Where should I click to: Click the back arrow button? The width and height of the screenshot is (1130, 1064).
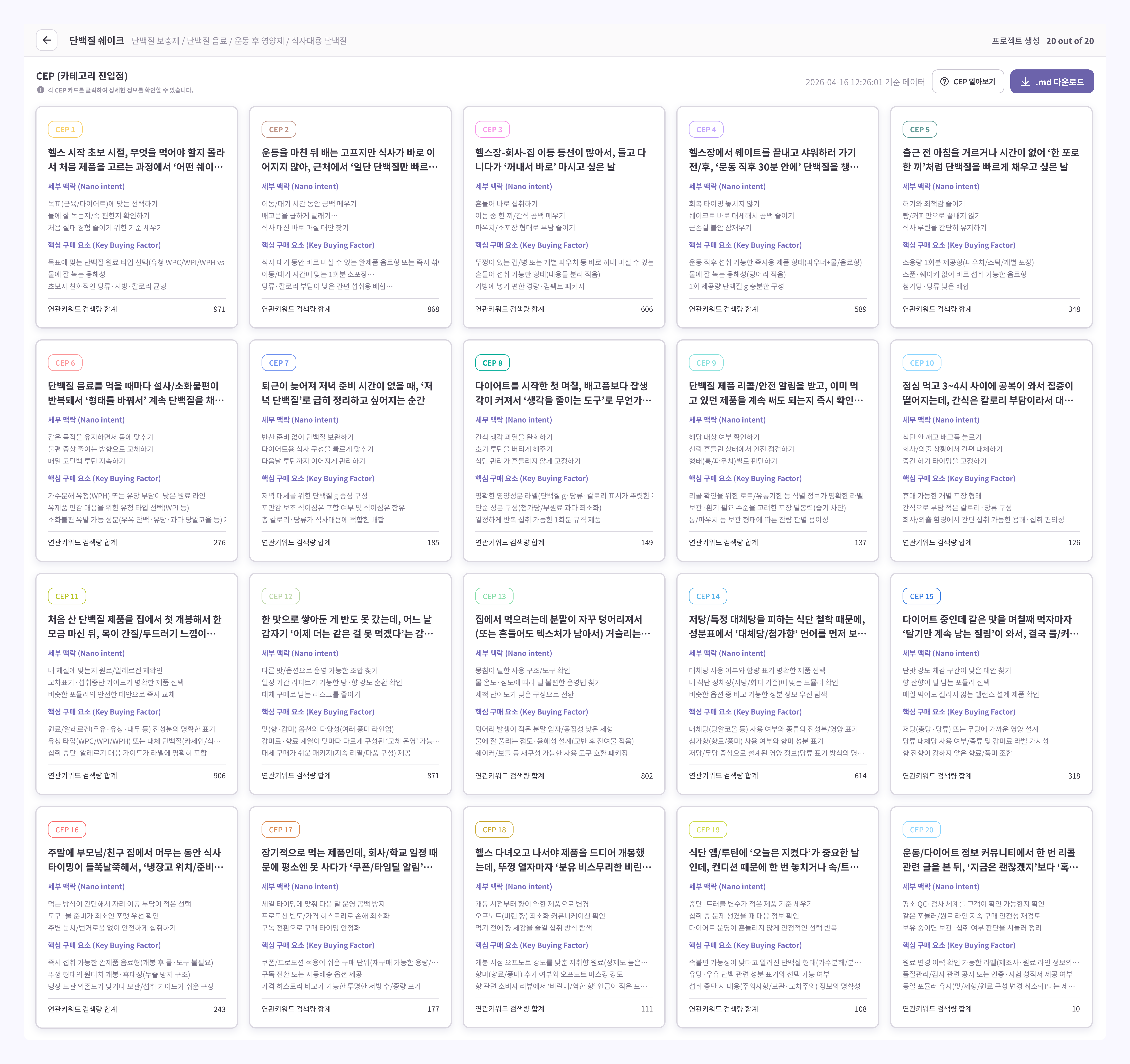47,40
